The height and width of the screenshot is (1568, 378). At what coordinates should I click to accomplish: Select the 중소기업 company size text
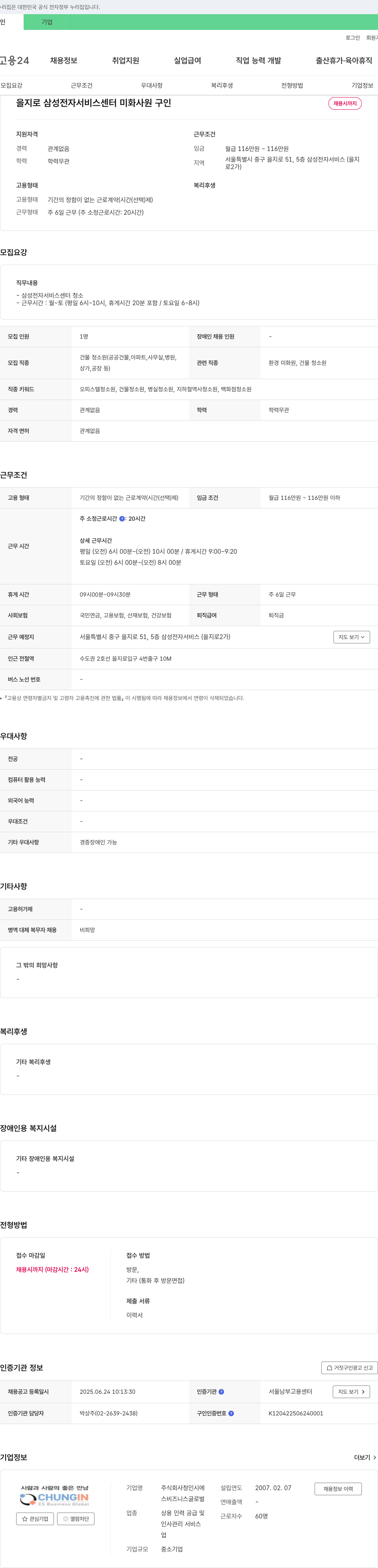tap(172, 1549)
